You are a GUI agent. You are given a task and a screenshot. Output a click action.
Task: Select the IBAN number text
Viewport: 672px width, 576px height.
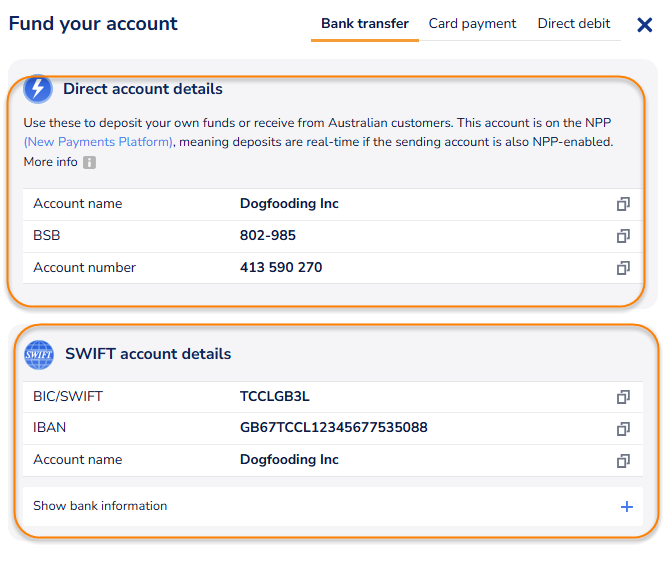click(333, 428)
